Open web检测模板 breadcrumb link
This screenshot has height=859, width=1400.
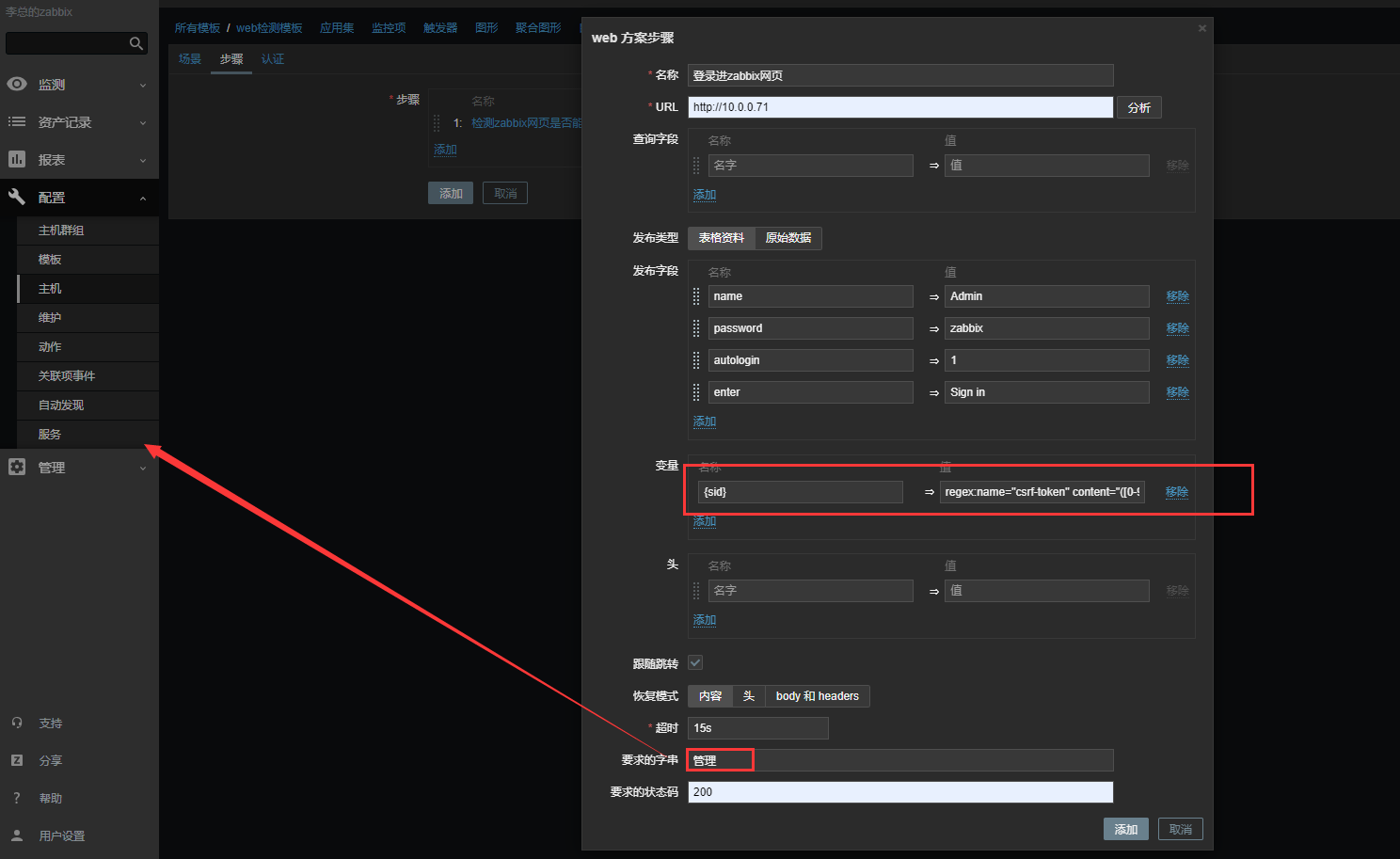(x=269, y=28)
